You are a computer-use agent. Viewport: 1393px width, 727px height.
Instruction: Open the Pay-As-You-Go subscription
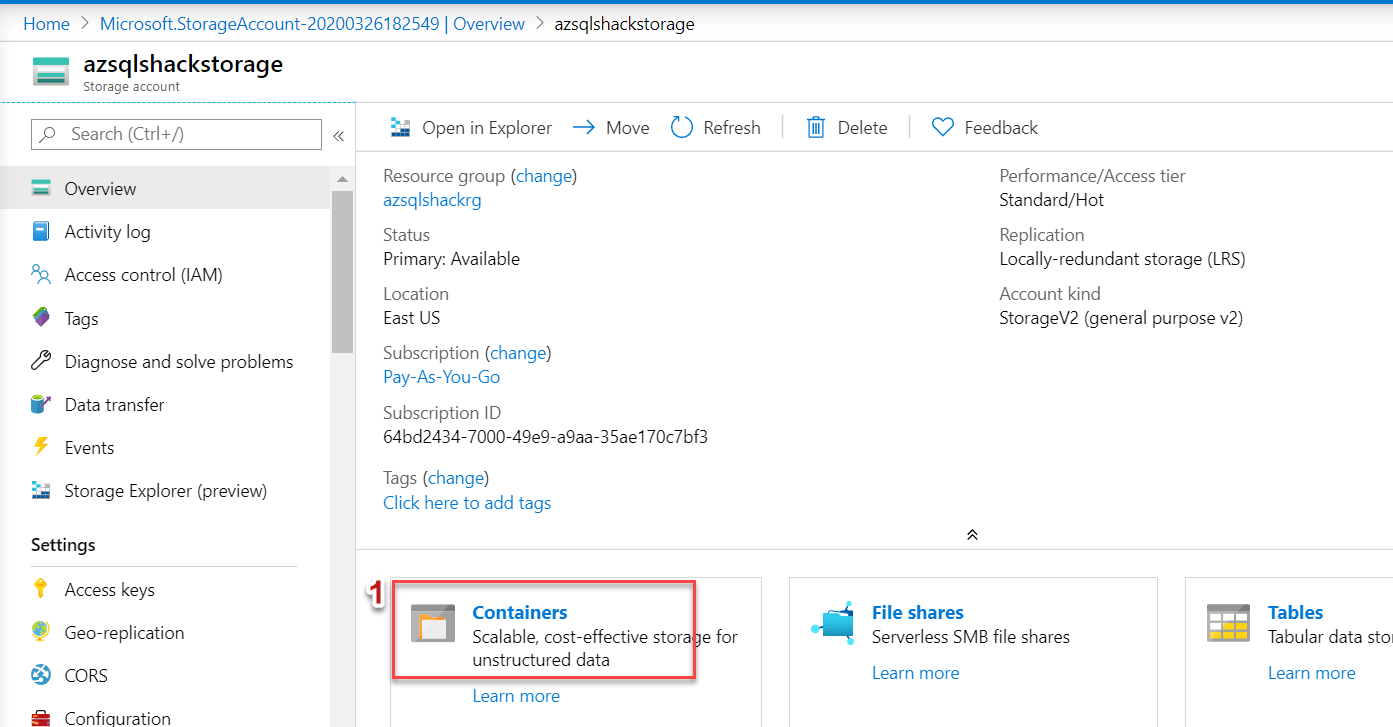[x=441, y=376]
